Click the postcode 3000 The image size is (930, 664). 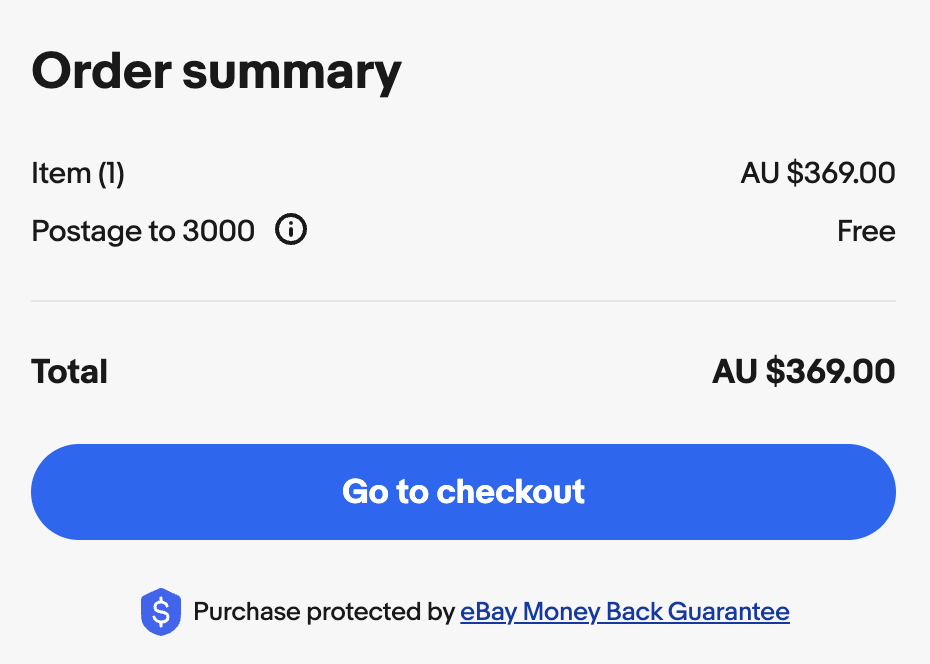point(218,232)
